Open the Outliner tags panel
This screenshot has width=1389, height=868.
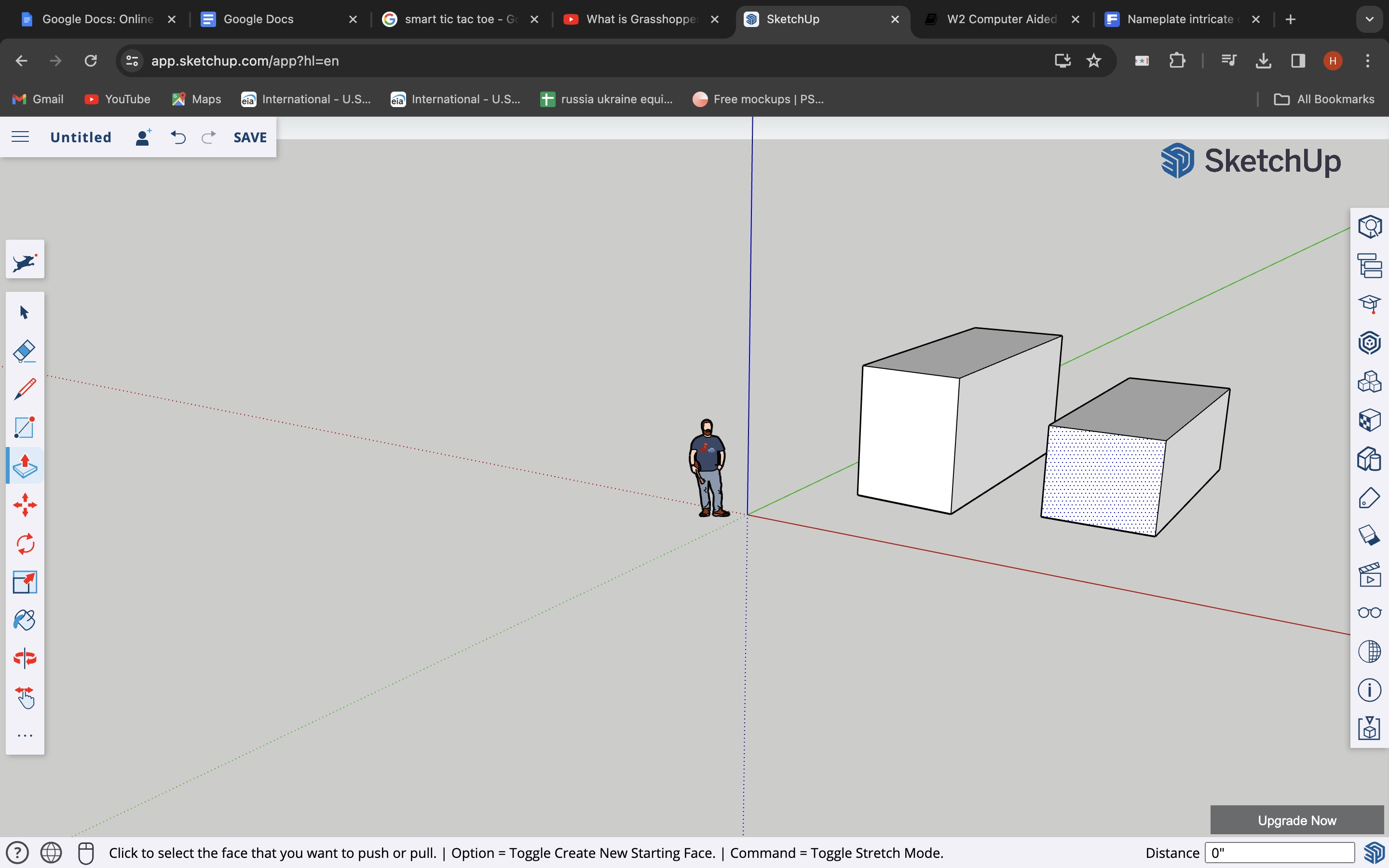(1370, 265)
